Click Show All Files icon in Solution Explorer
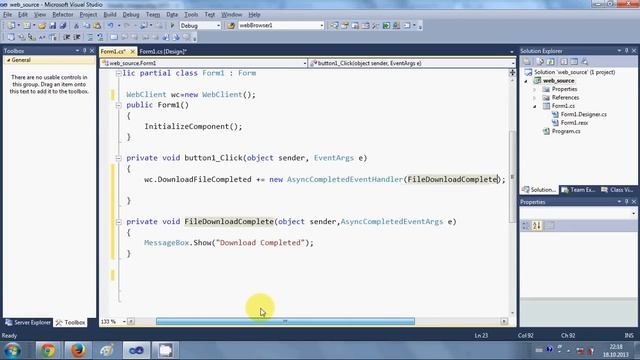 [x=540, y=62]
